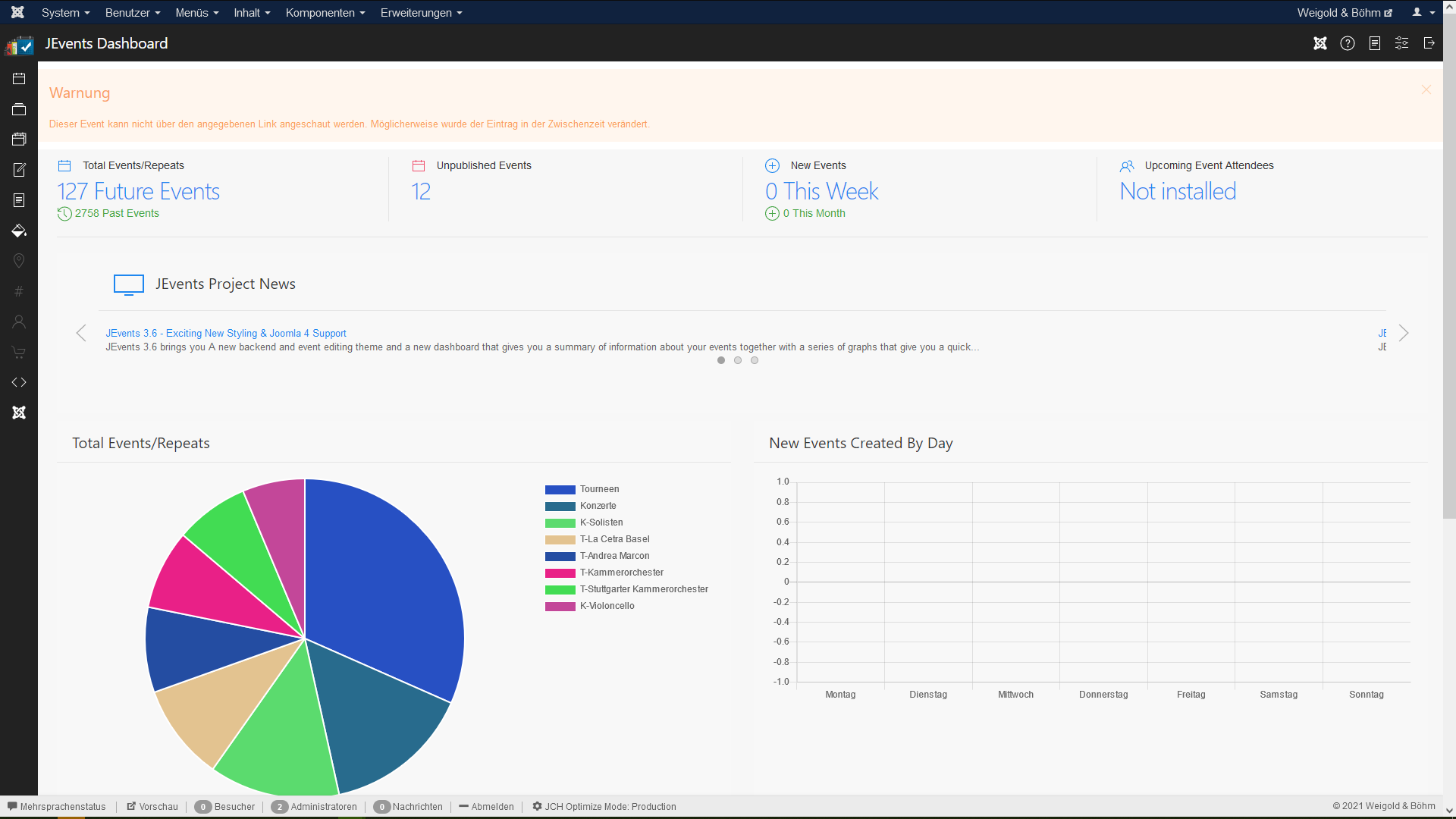This screenshot has width=1456, height=819.
Task: Select second news carousel dot
Action: pyautogui.click(x=738, y=360)
